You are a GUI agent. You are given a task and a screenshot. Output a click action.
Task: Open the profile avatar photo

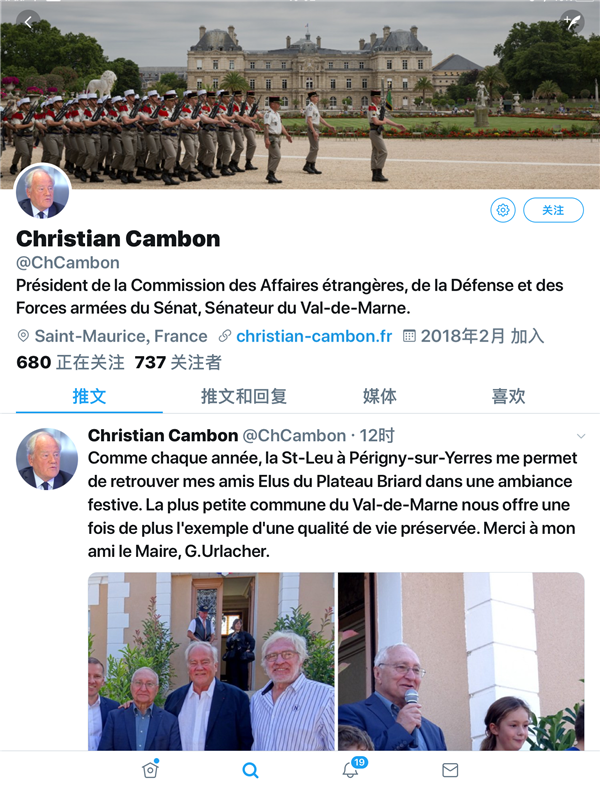[x=42, y=192]
